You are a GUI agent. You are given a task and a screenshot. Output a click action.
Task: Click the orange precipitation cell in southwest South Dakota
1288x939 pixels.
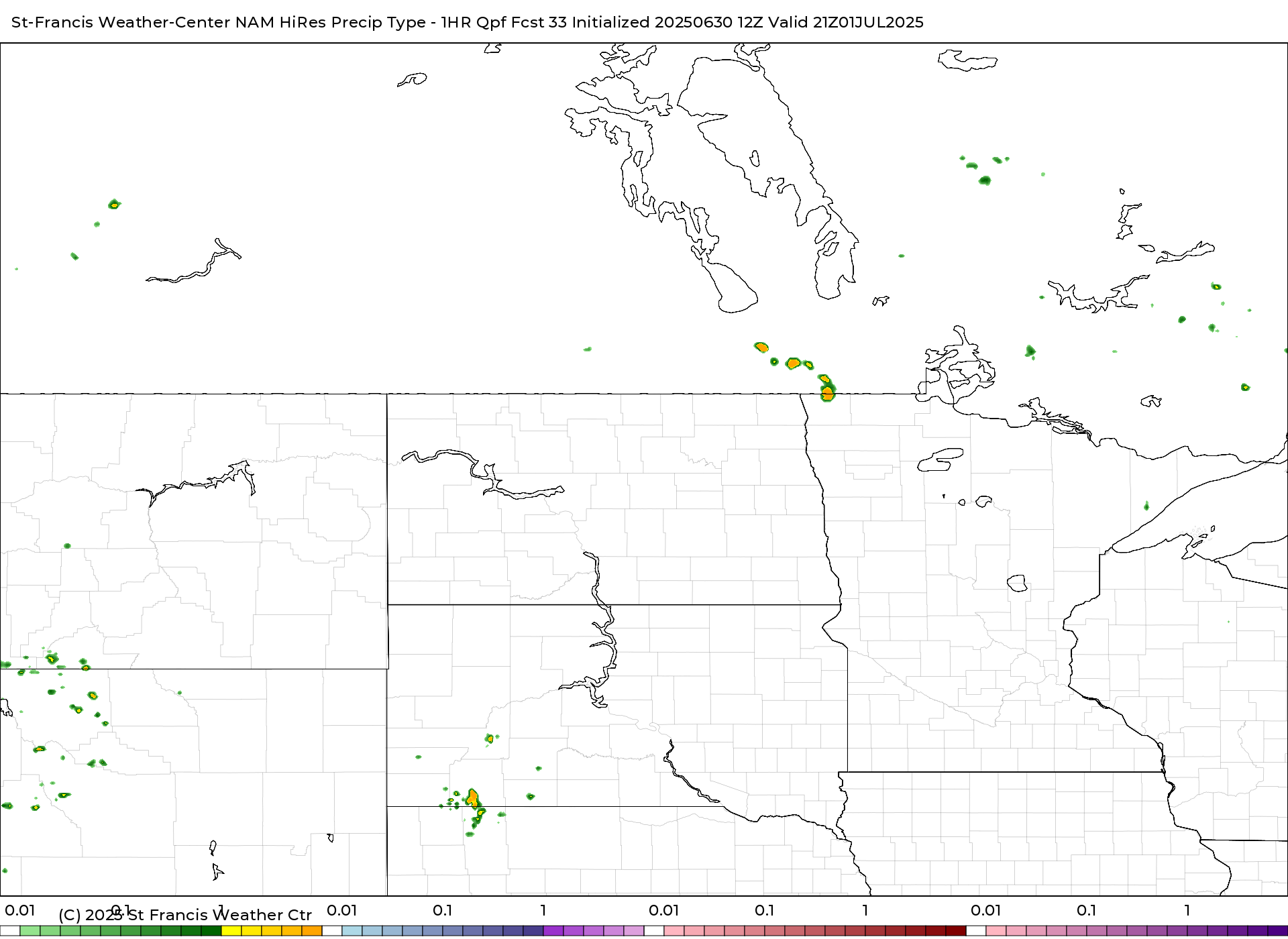pos(473,798)
